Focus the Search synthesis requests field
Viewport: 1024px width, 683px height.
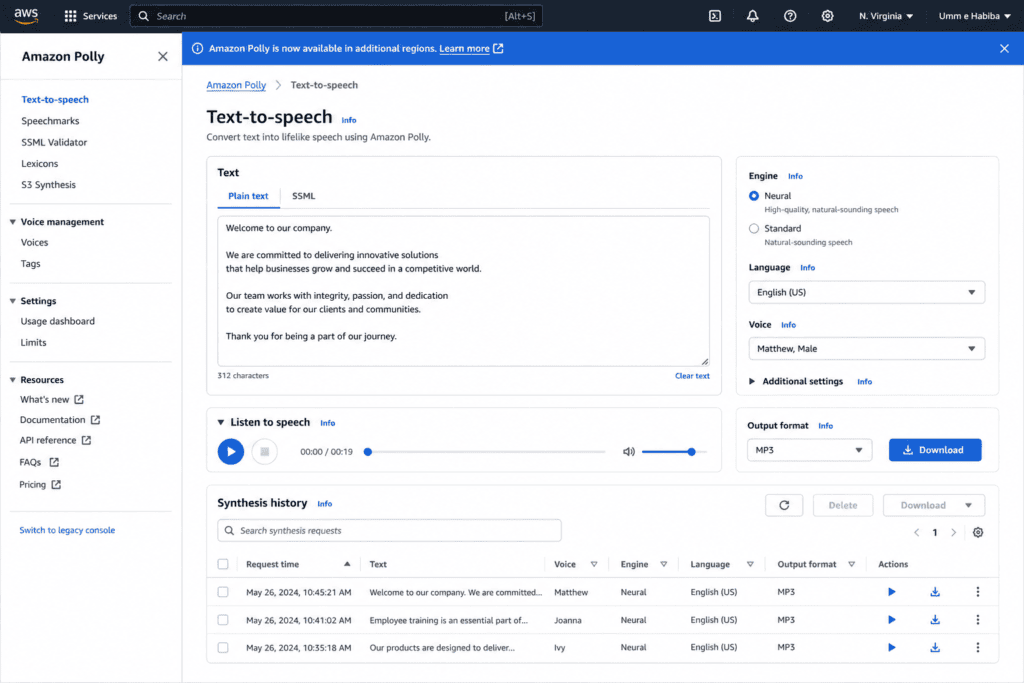tap(389, 530)
